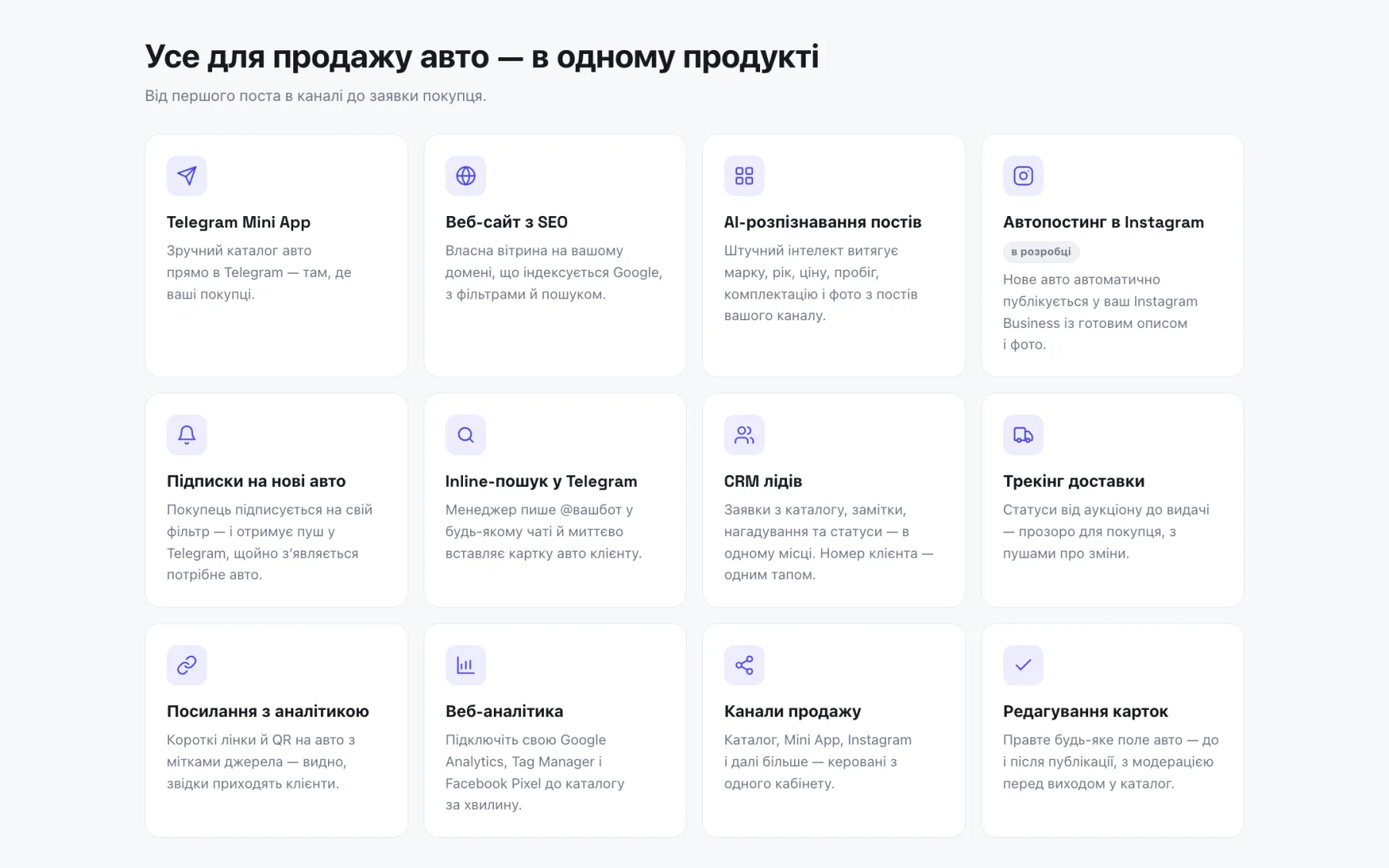Click the globe icon for Веб-сайт з SEO
This screenshot has height=868, width=1389.
[x=465, y=176]
